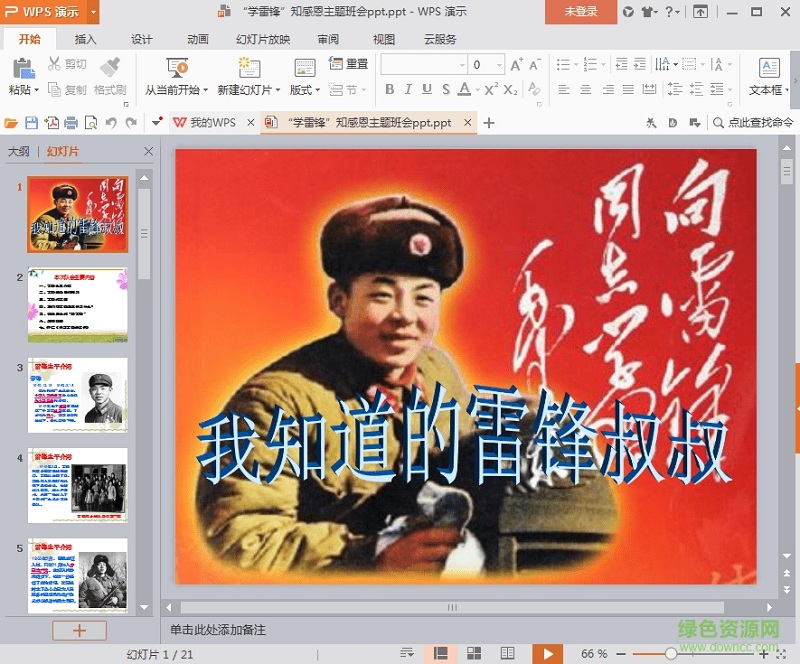This screenshot has width=800, height=664.
Task: Select slide 3 thumbnail
Action: coord(78,395)
